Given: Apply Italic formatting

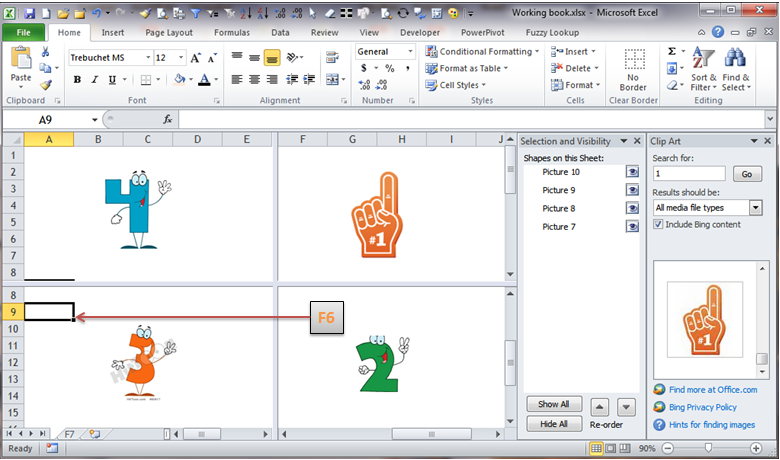Looking at the screenshot, I should click(x=94, y=80).
